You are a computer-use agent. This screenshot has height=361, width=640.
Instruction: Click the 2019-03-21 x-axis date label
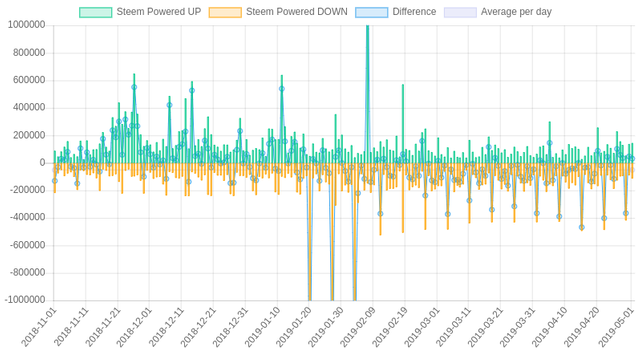tap(485, 327)
